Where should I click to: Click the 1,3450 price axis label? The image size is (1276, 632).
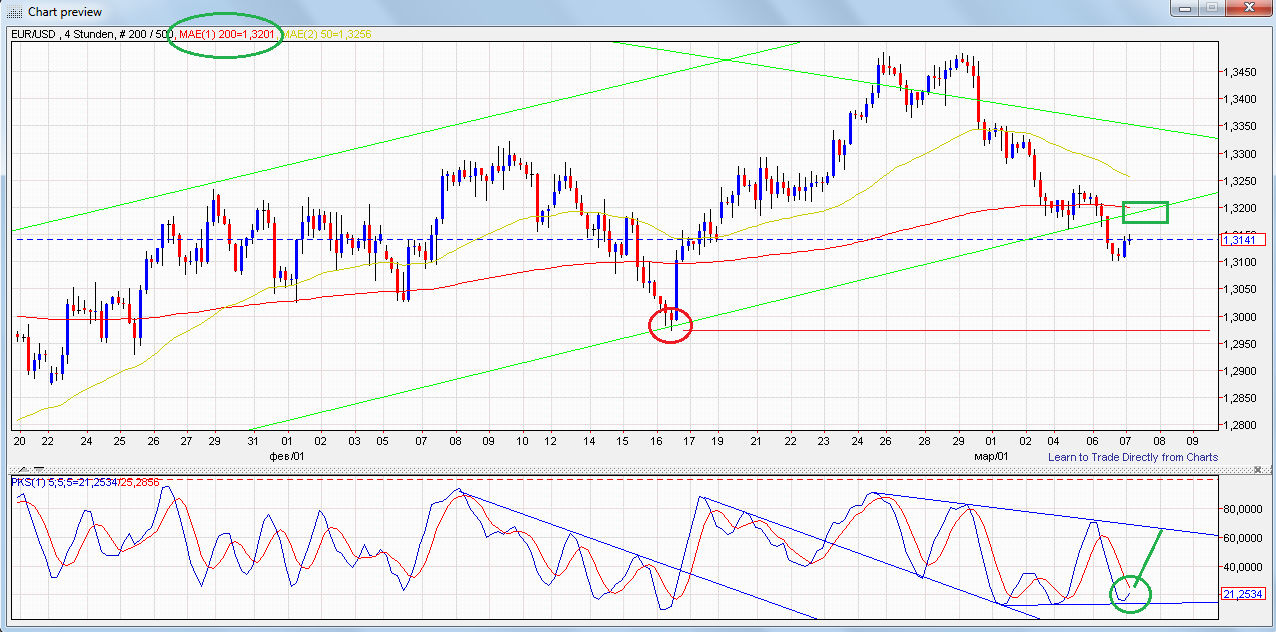1242,72
